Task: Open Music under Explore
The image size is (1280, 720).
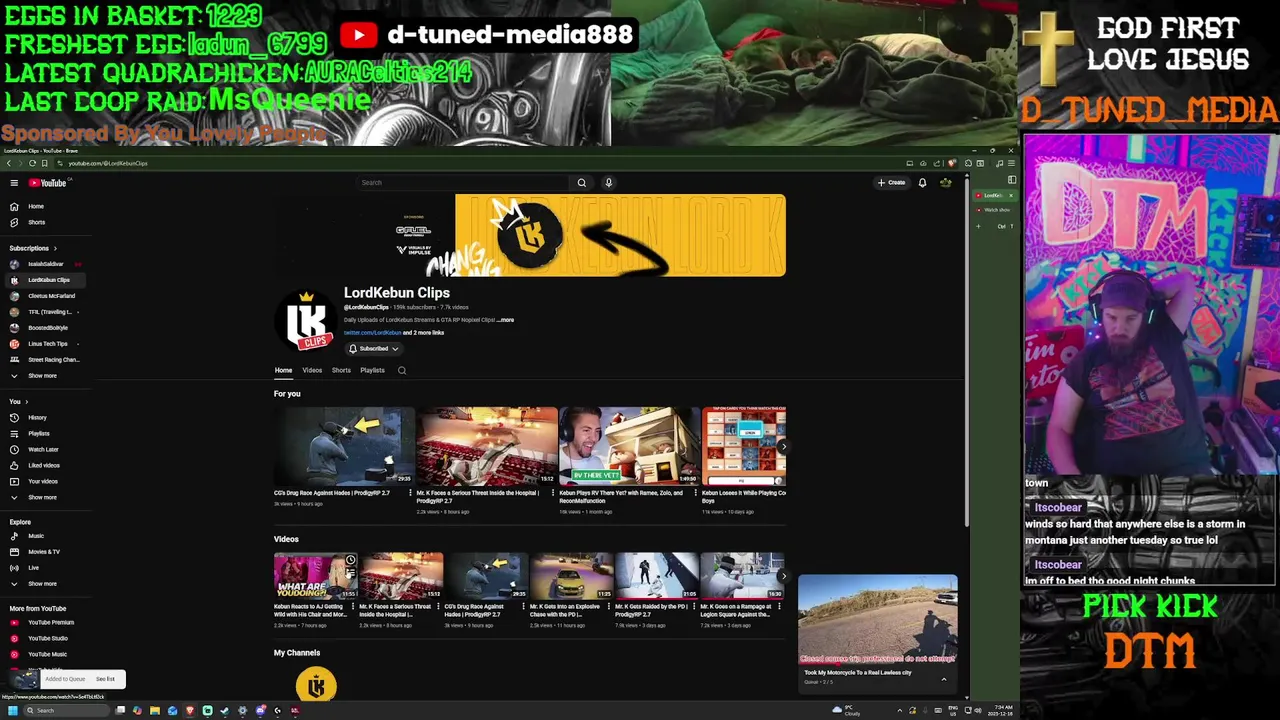Action: pos(45,536)
